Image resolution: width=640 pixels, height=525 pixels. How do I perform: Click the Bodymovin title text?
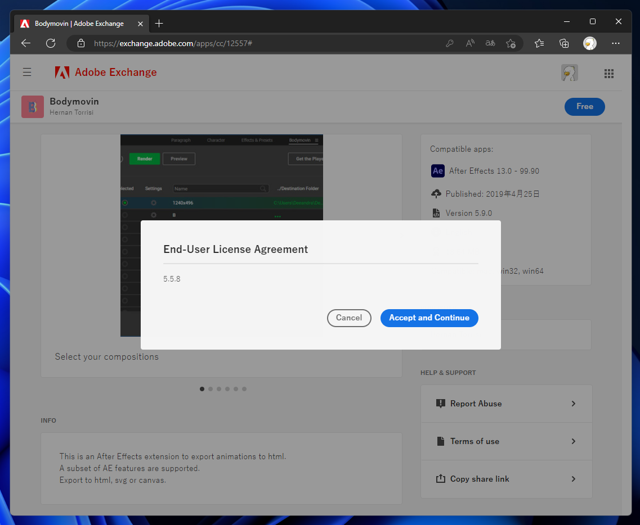click(x=74, y=101)
